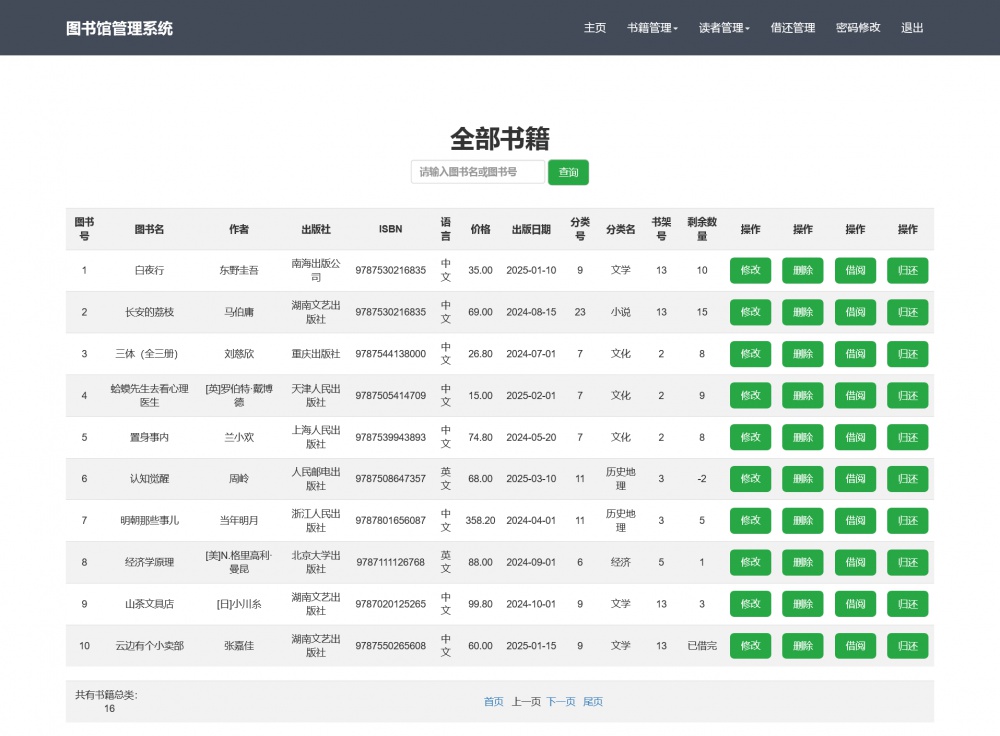Return the book 置身事内
This screenshot has width=1000, height=736.
(x=907, y=437)
